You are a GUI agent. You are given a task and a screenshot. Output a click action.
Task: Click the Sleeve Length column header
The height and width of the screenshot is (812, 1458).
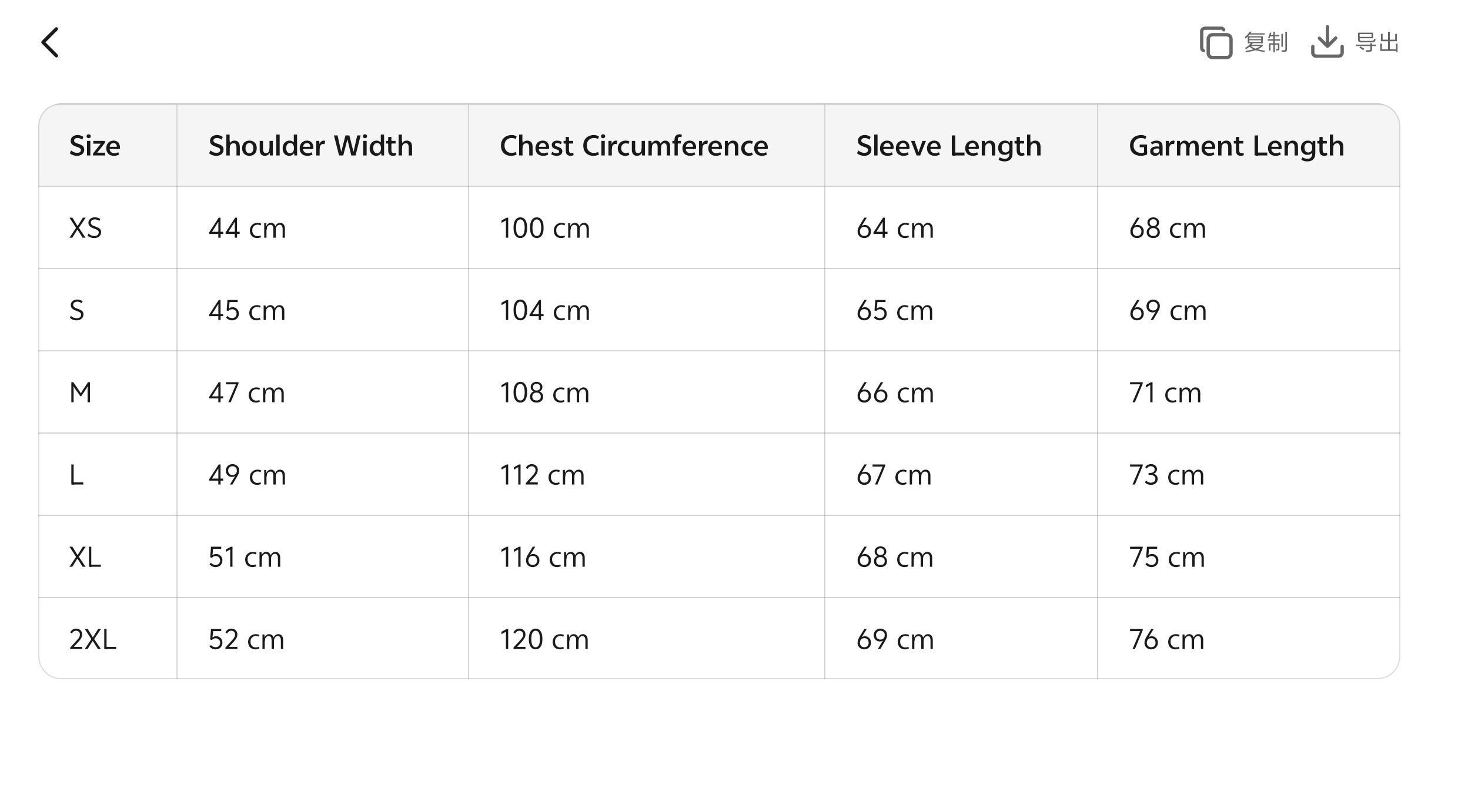[x=948, y=146]
